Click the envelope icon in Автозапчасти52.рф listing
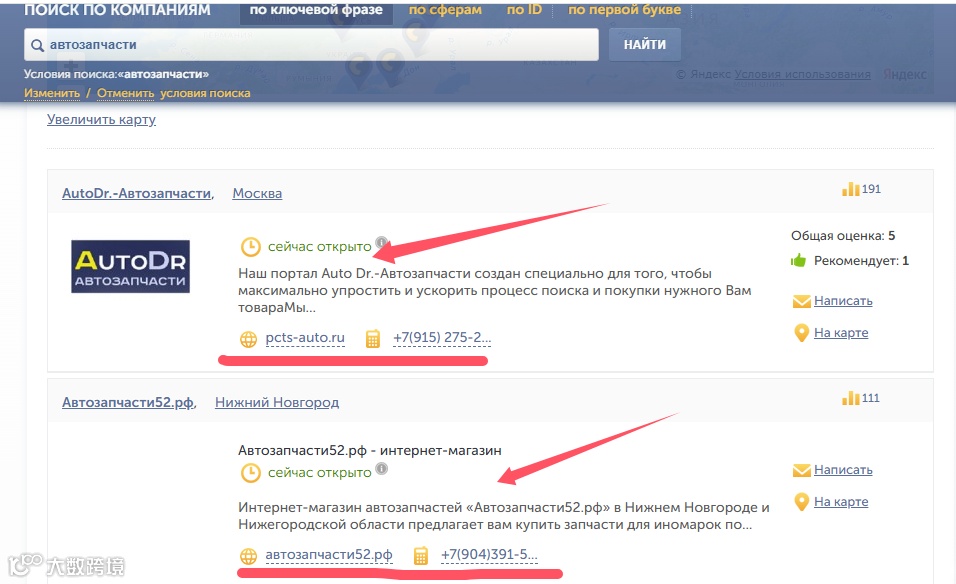This screenshot has width=956, height=584. click(x=801, y=470)
